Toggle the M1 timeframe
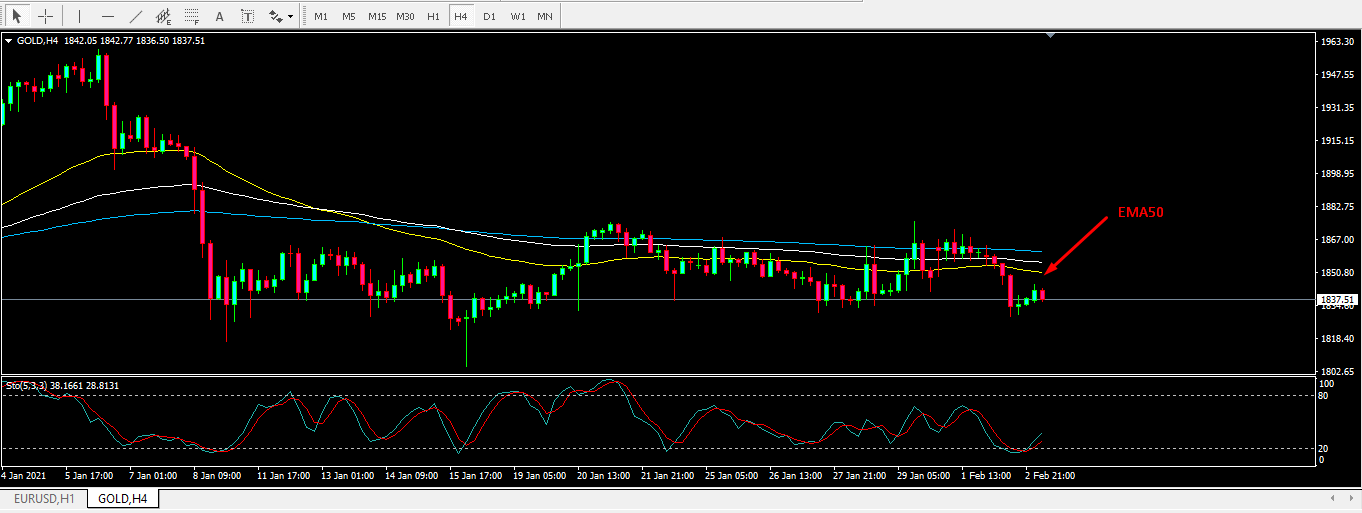Image resolution: width=1362 pixels, height=513 pixels. (320, 16)
